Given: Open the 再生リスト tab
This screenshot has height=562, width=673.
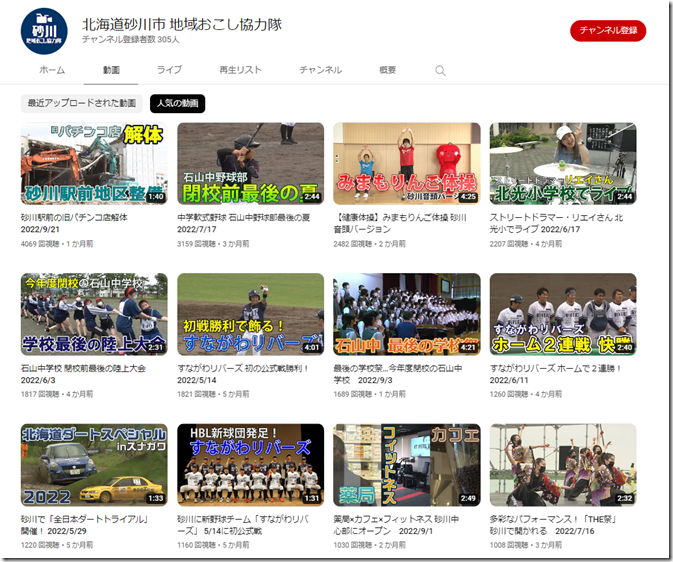Looking at the screenshot, I should (x=240, y=70).
